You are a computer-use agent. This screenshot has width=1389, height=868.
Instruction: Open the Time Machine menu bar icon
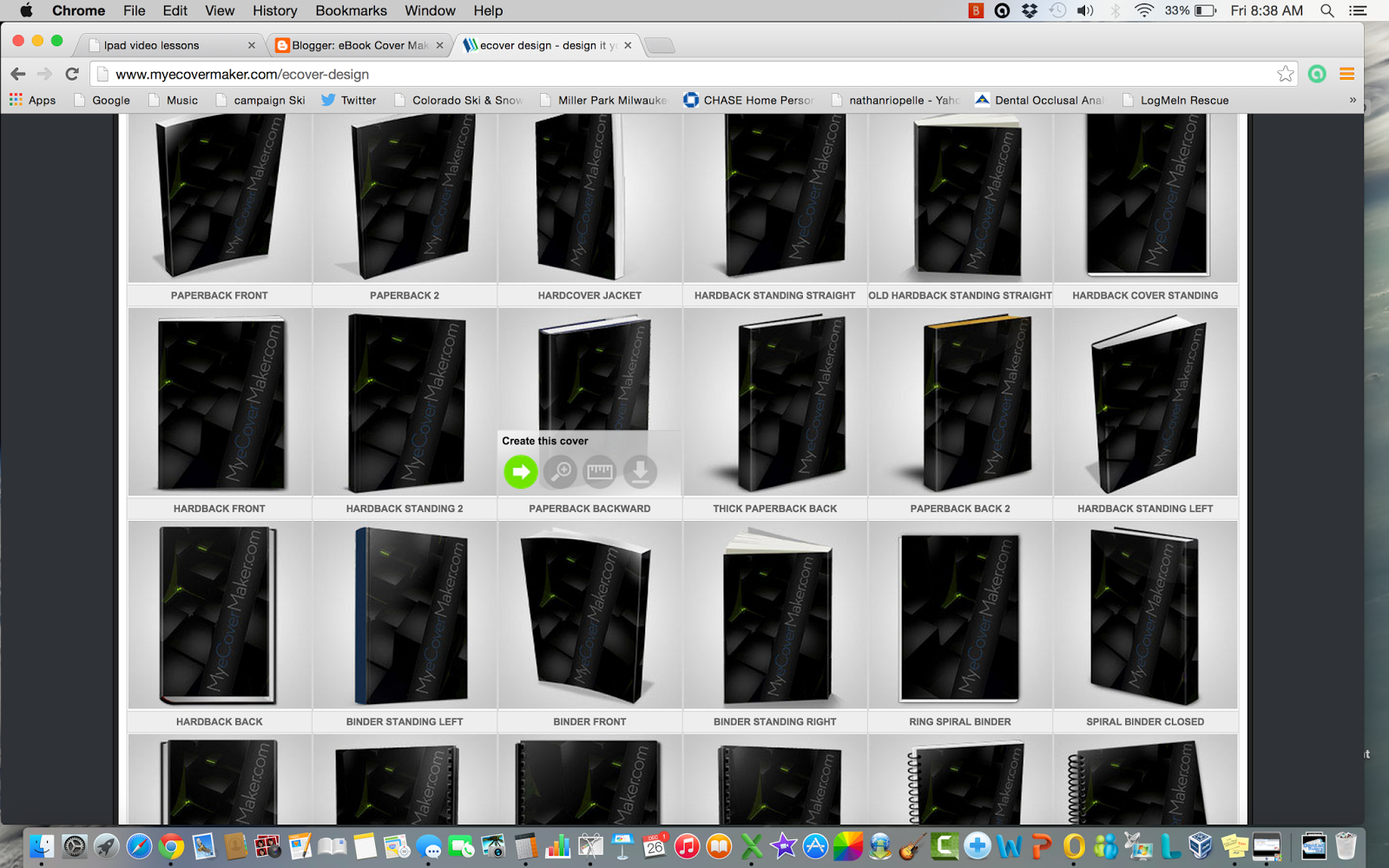(1057, 10)
